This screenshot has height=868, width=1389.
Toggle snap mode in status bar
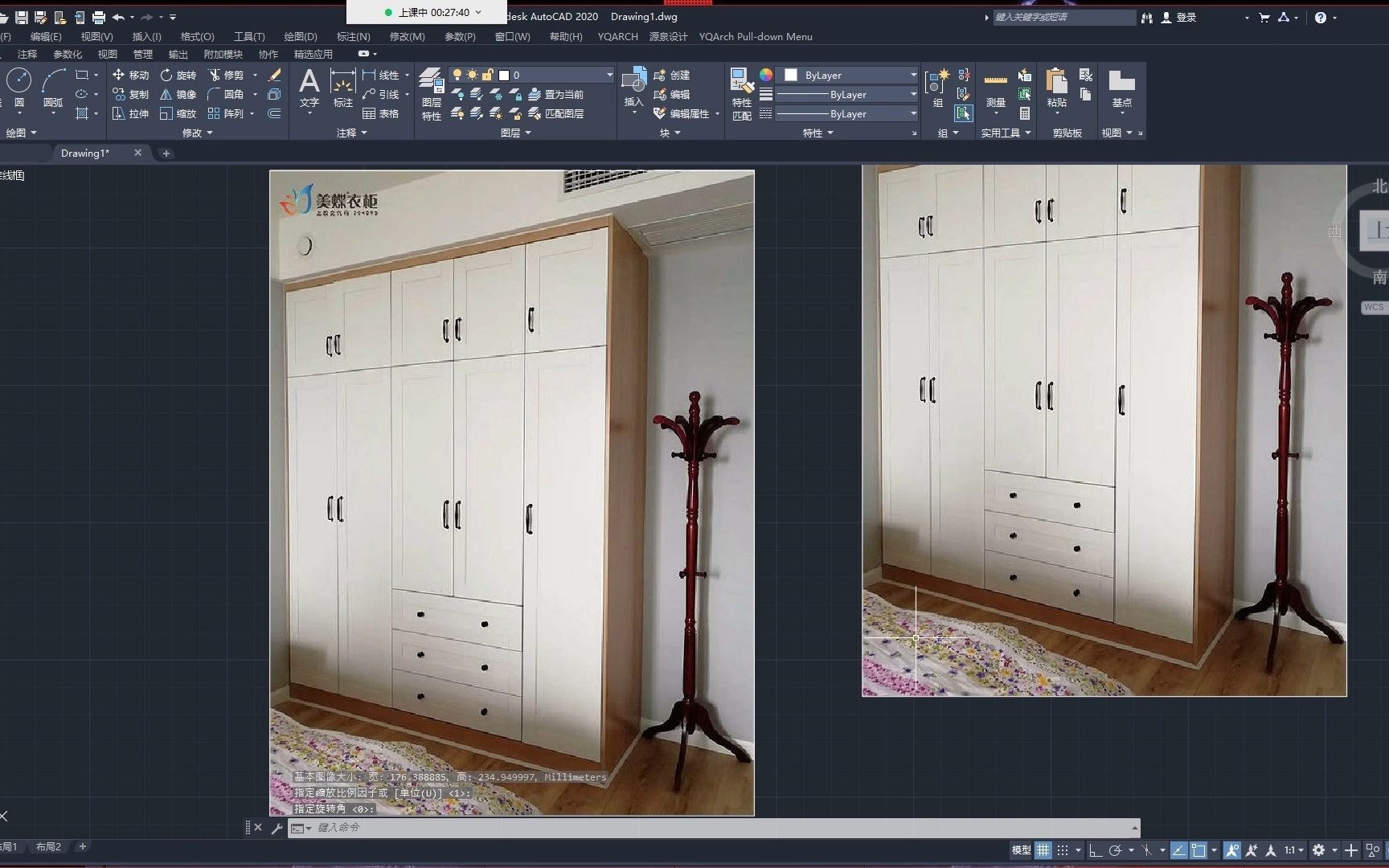[1063, 850]
